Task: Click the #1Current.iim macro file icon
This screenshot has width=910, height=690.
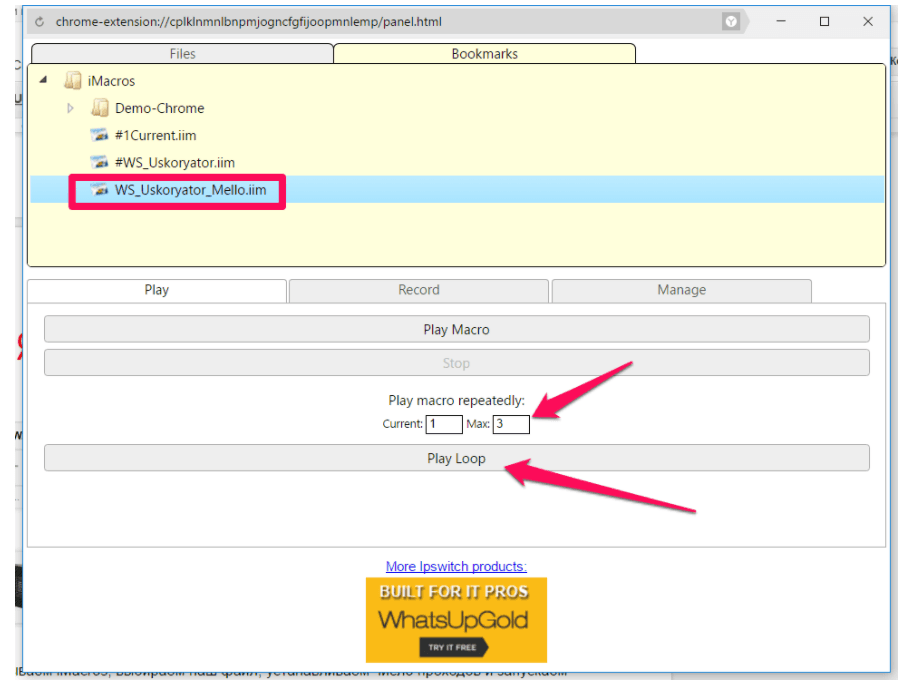Action: tap(99, 135)
